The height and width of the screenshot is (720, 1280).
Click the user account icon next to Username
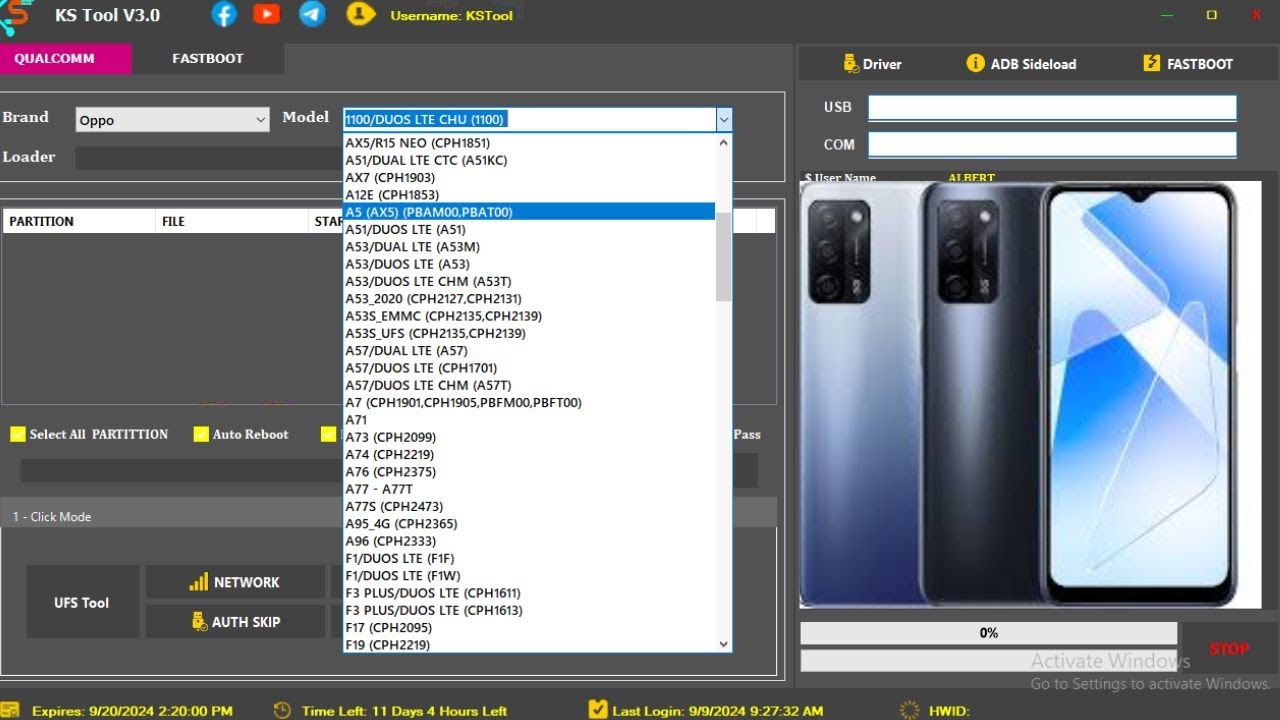coord(359,14)
